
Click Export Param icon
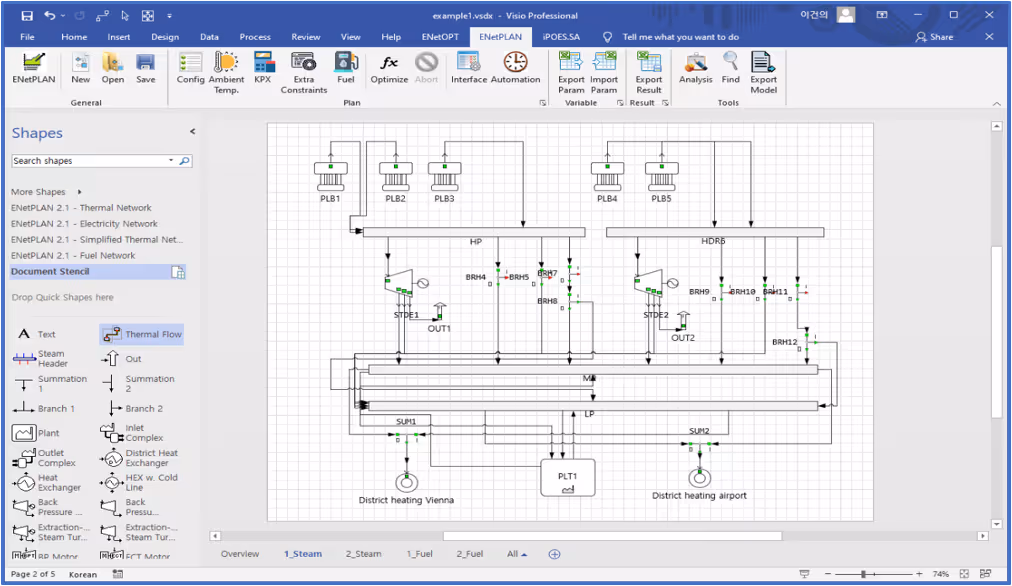coord(571,72)
